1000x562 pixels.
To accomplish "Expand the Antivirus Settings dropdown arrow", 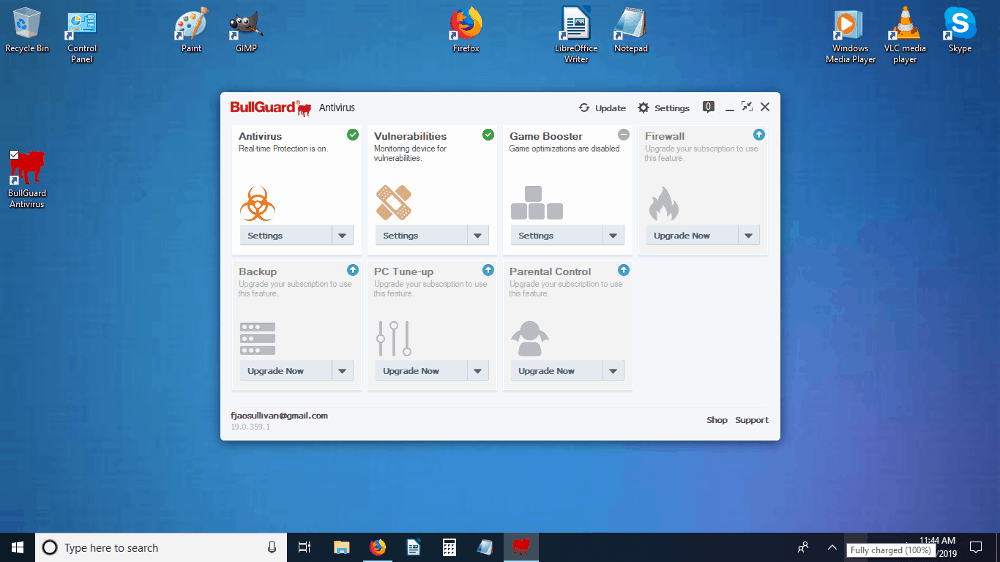I will (342, 235).
